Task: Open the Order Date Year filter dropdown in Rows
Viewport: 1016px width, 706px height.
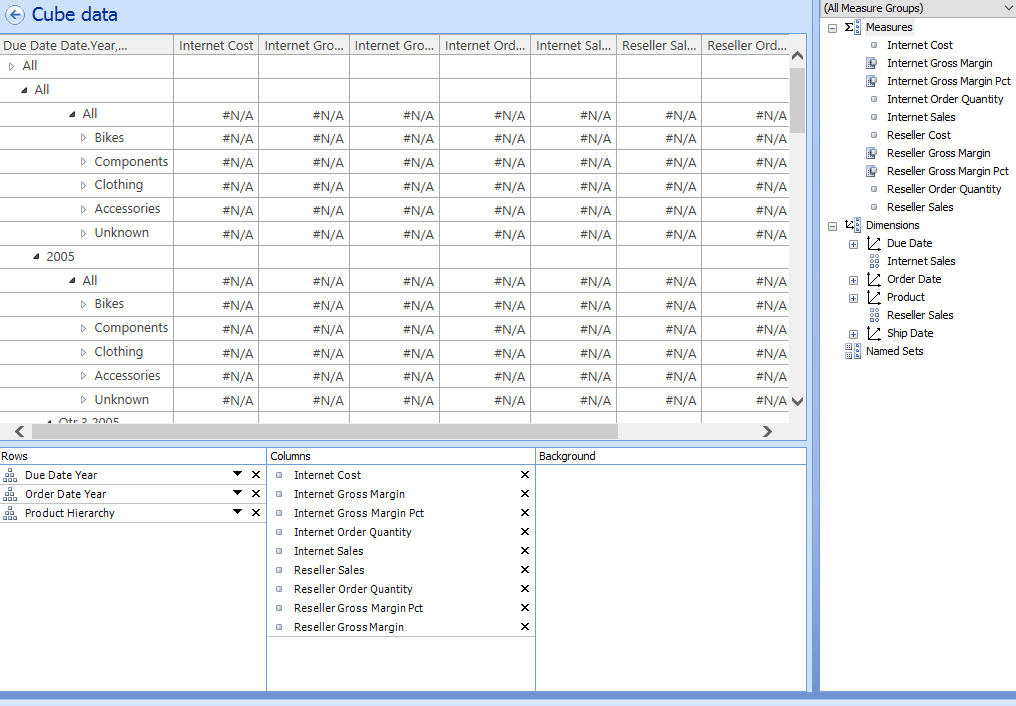Action: (x=238, y=494)
